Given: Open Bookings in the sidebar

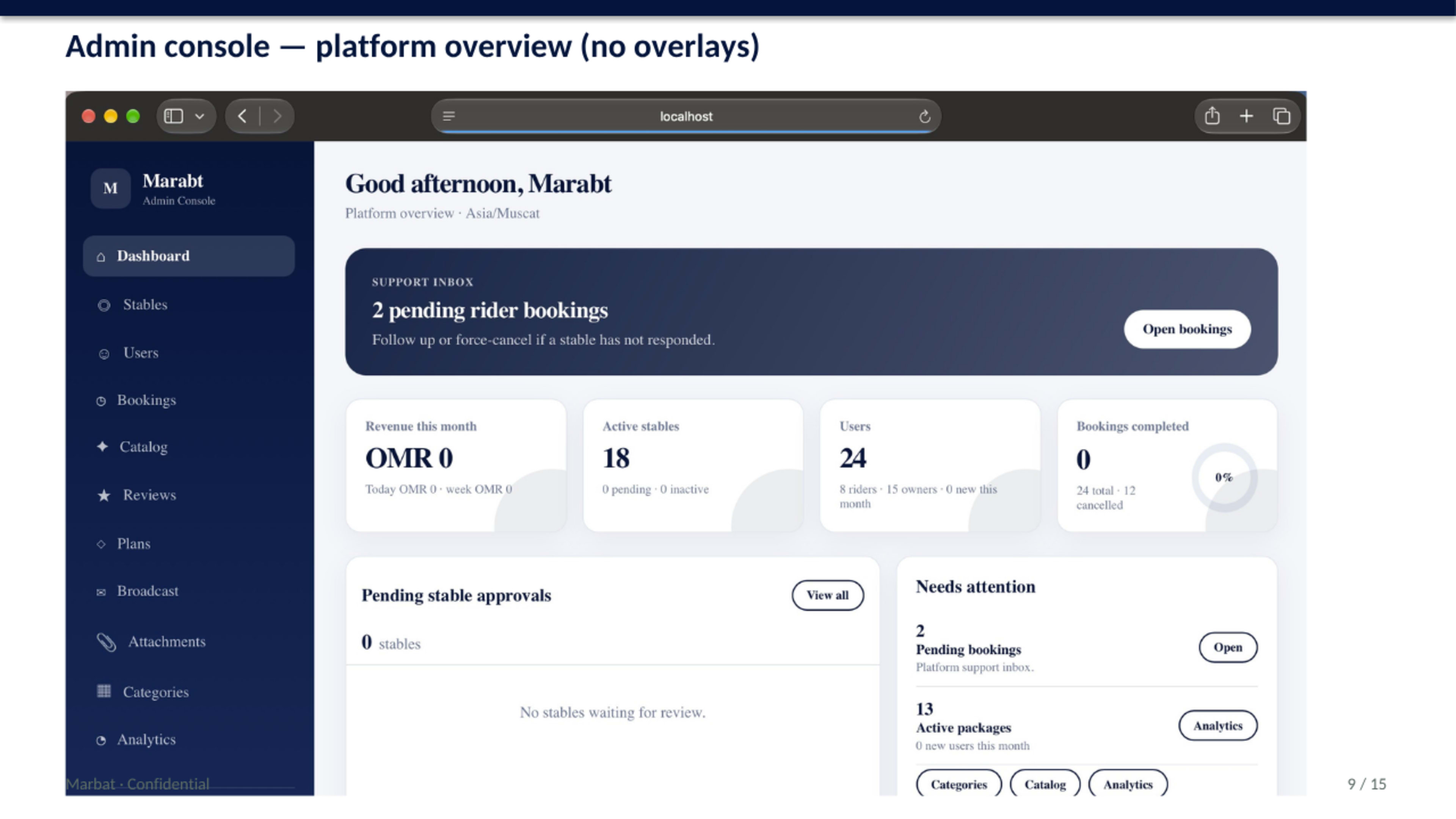Looking at the screenshot, I should click(146, 400).
